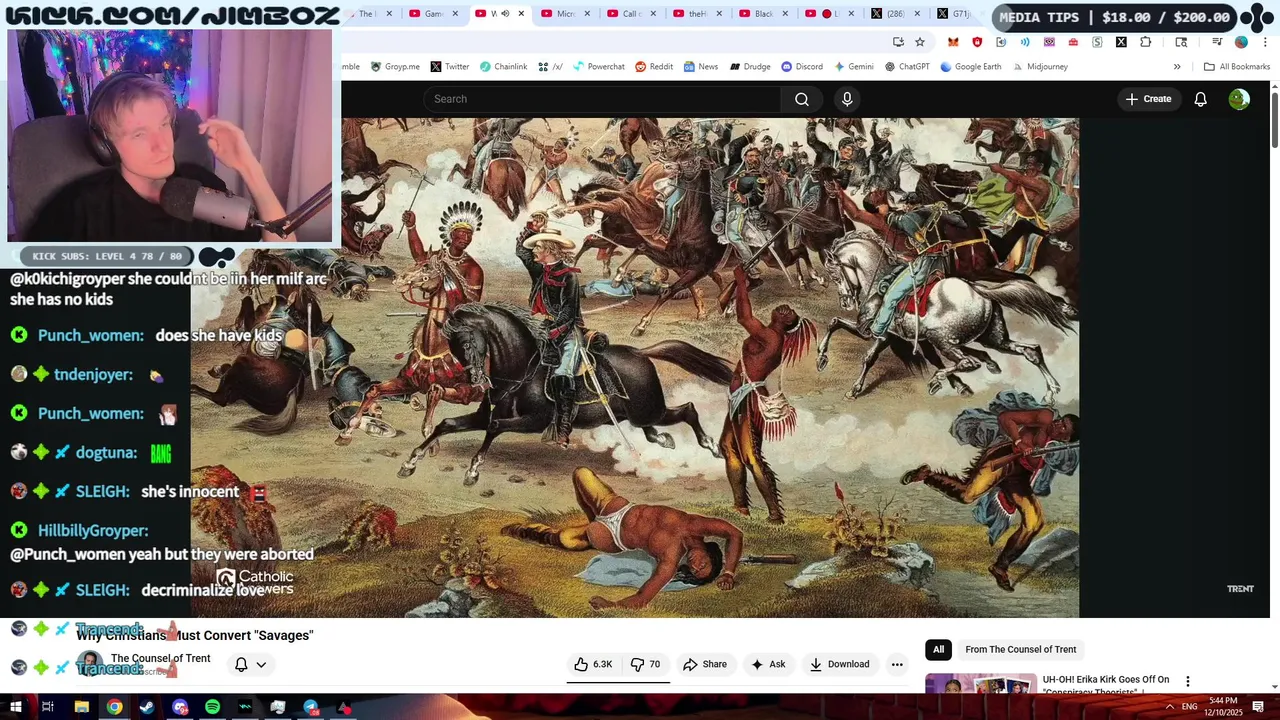
Task: Open YouTube notifications bell
Action: pyautogui.click(x=1200, y=99)
